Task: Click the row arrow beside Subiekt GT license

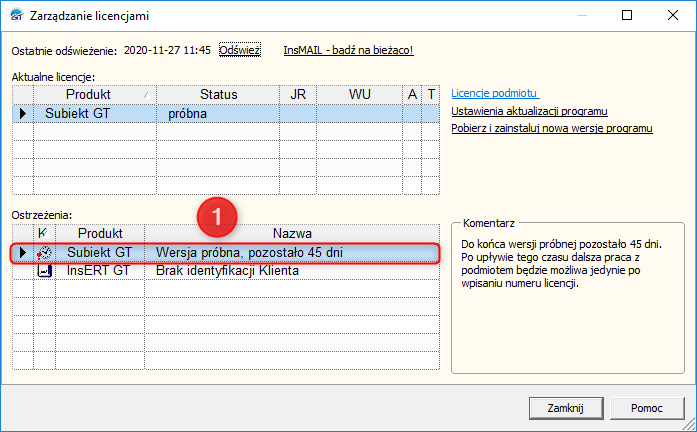Action: pos(23,113)
